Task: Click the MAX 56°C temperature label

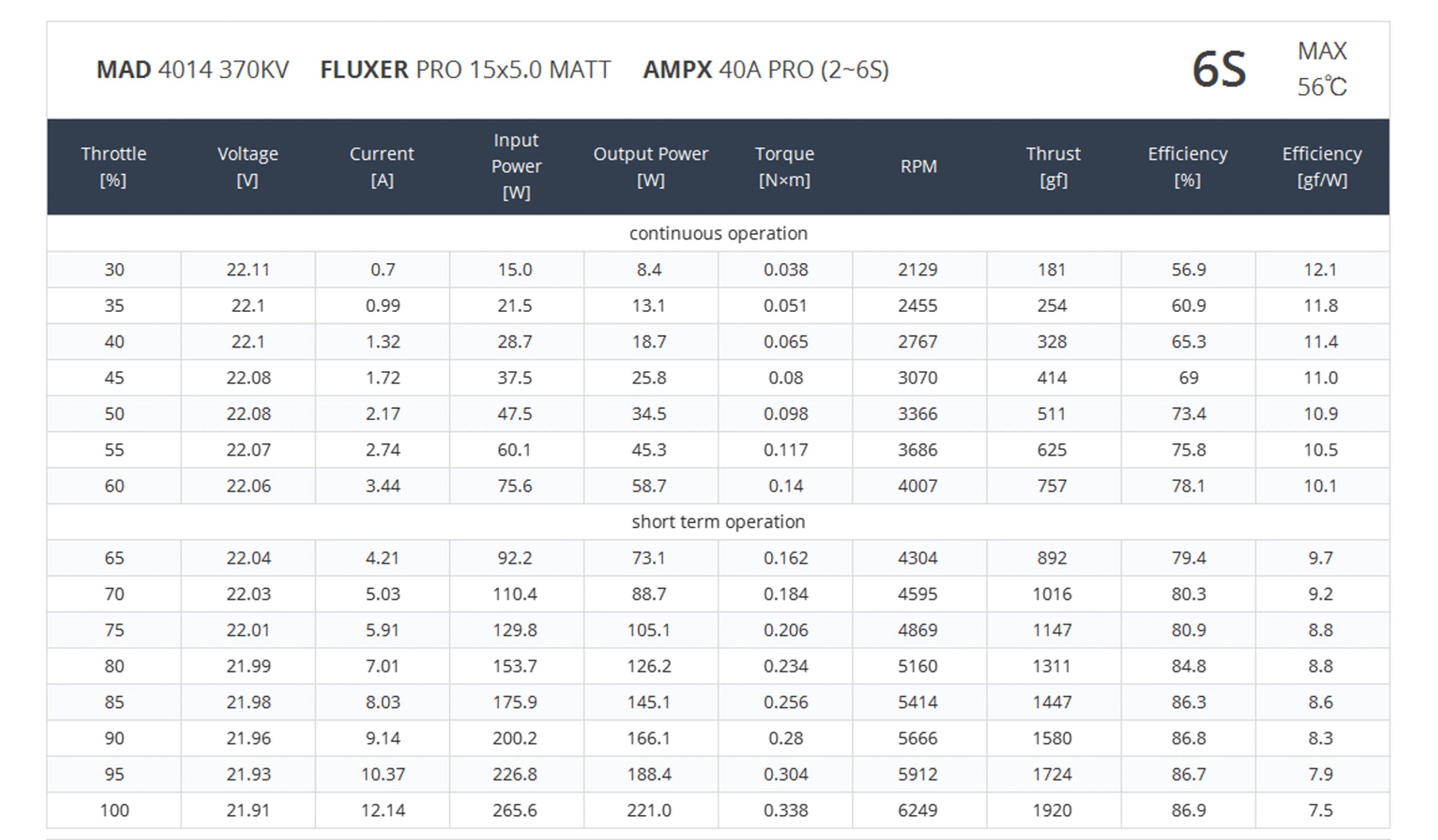Action: 1322,69
